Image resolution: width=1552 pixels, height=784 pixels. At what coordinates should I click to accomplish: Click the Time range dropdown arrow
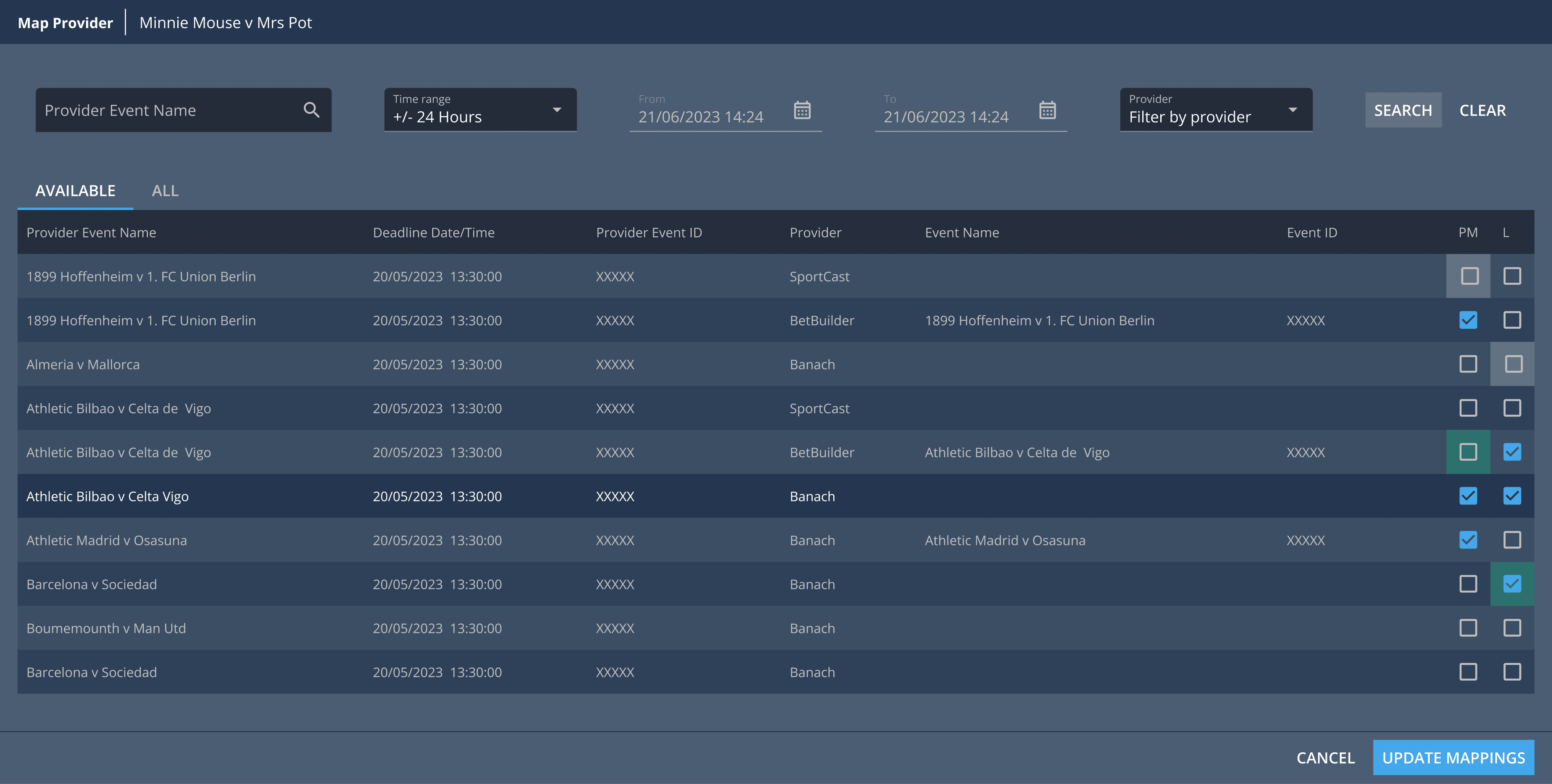point(557,110)
